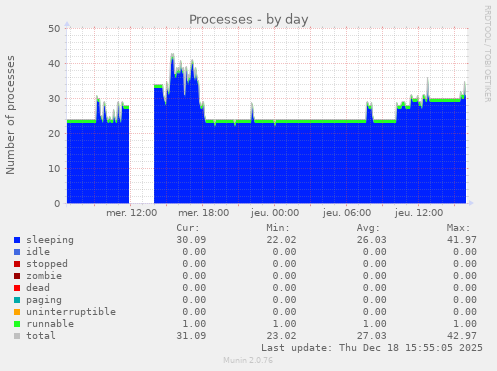
Task: Click the 'jeu. 12:00' time axis label
Action: pos(419,213)
